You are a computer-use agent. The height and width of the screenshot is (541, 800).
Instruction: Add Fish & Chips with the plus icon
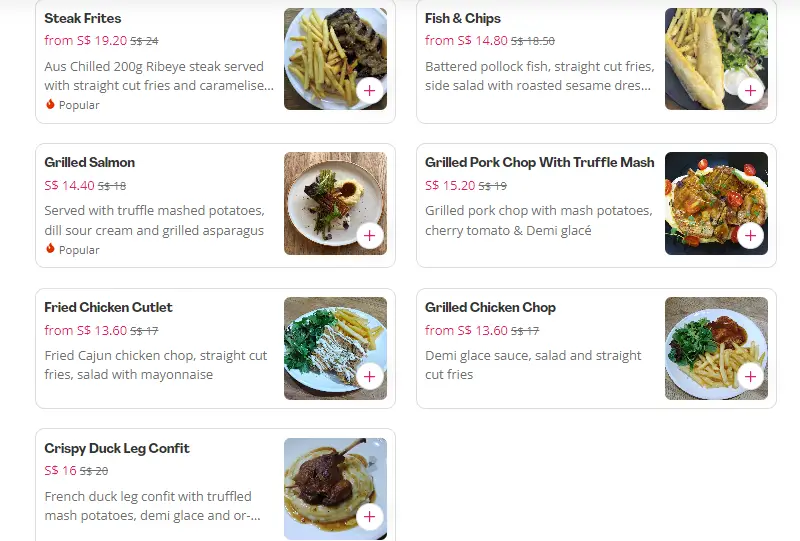click(750, 91)
